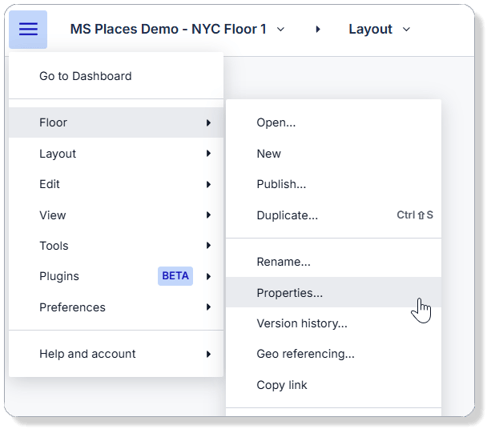Open the View submenu

116,215
